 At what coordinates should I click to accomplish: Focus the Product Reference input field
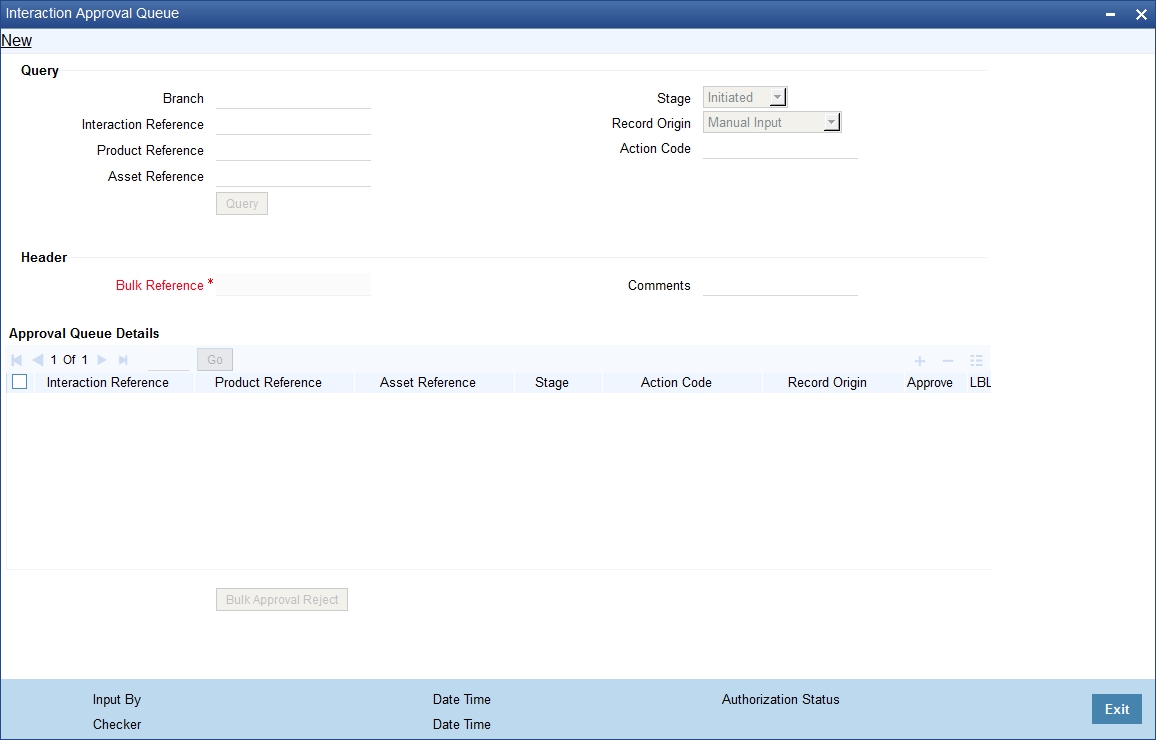point(293,150)
